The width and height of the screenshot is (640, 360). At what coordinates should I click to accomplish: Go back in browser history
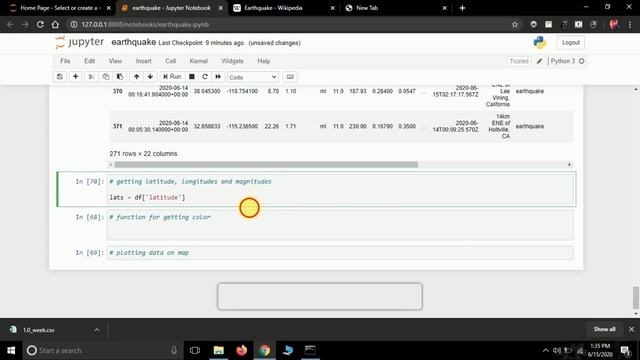click(x=10, y=24)
